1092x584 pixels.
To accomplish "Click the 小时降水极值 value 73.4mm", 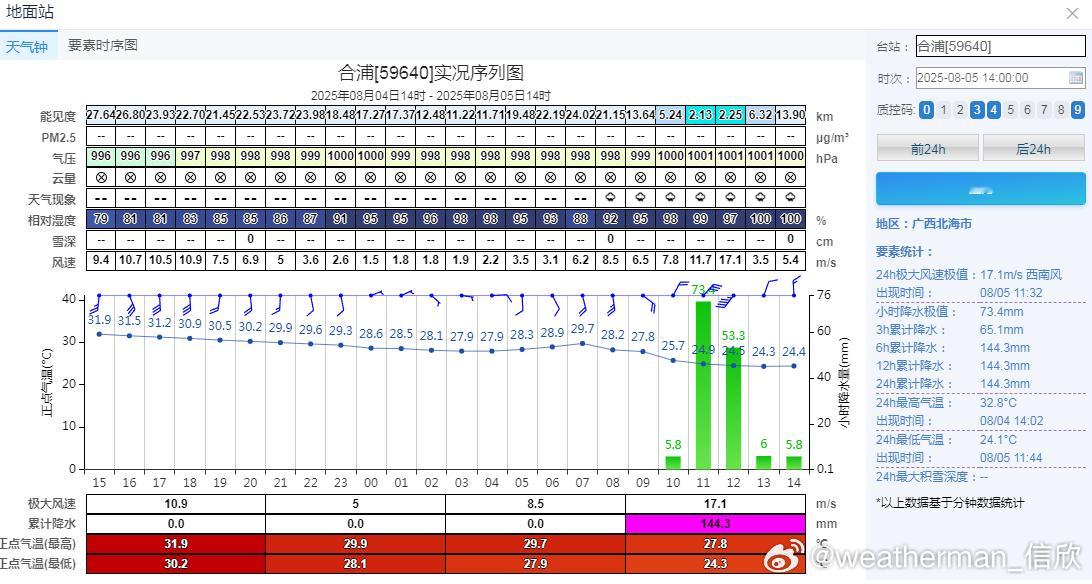I will pos(1001,311).
